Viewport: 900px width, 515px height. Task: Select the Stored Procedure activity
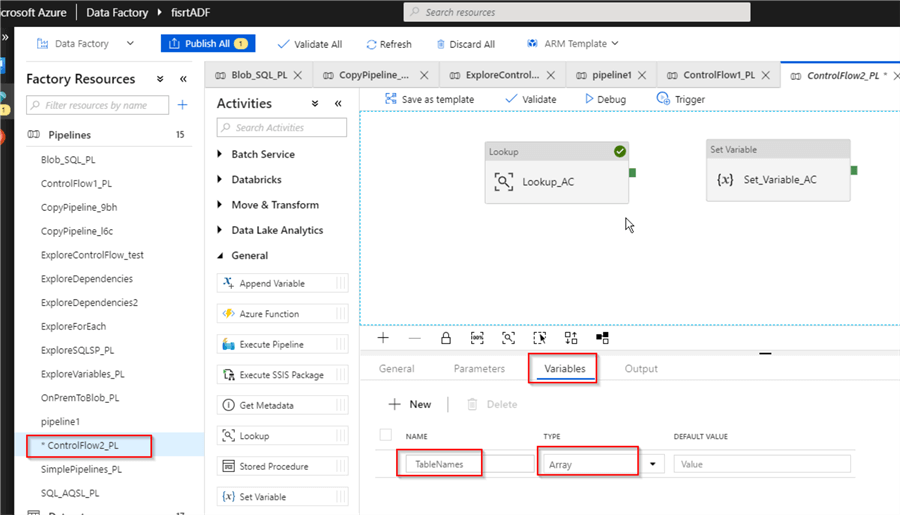pos(282,466)
